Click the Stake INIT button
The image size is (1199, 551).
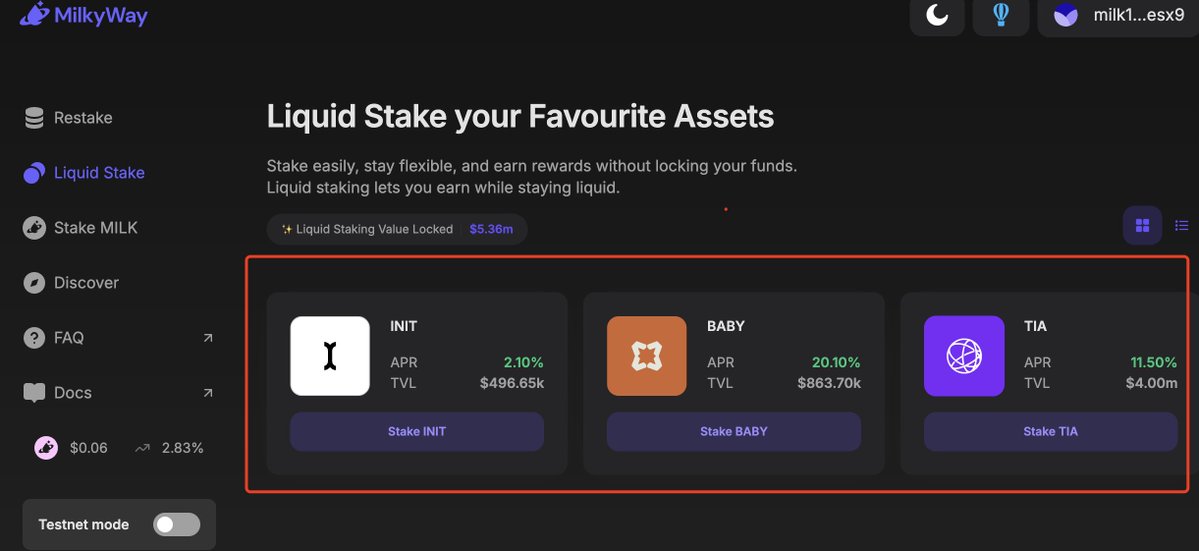[417, 432]
